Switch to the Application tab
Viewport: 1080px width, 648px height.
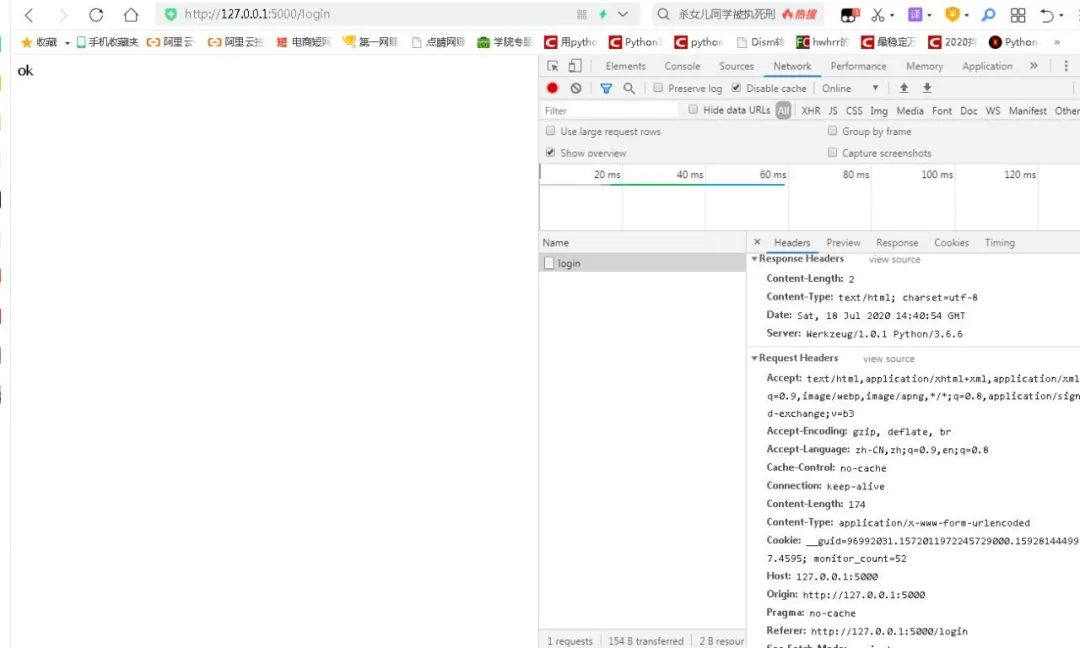pos(987,66)
